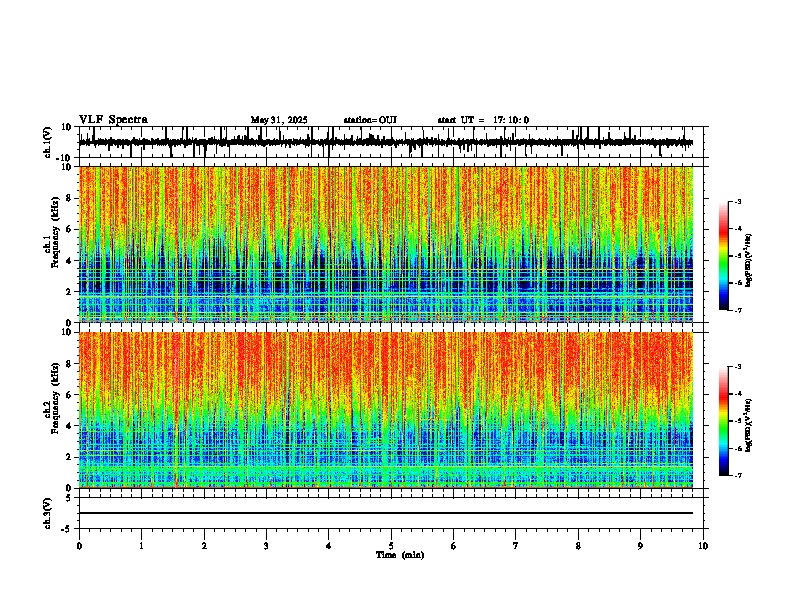Click the ch.1 colorbar log(PSD) label
792x612 pixels.
point(749,261)
